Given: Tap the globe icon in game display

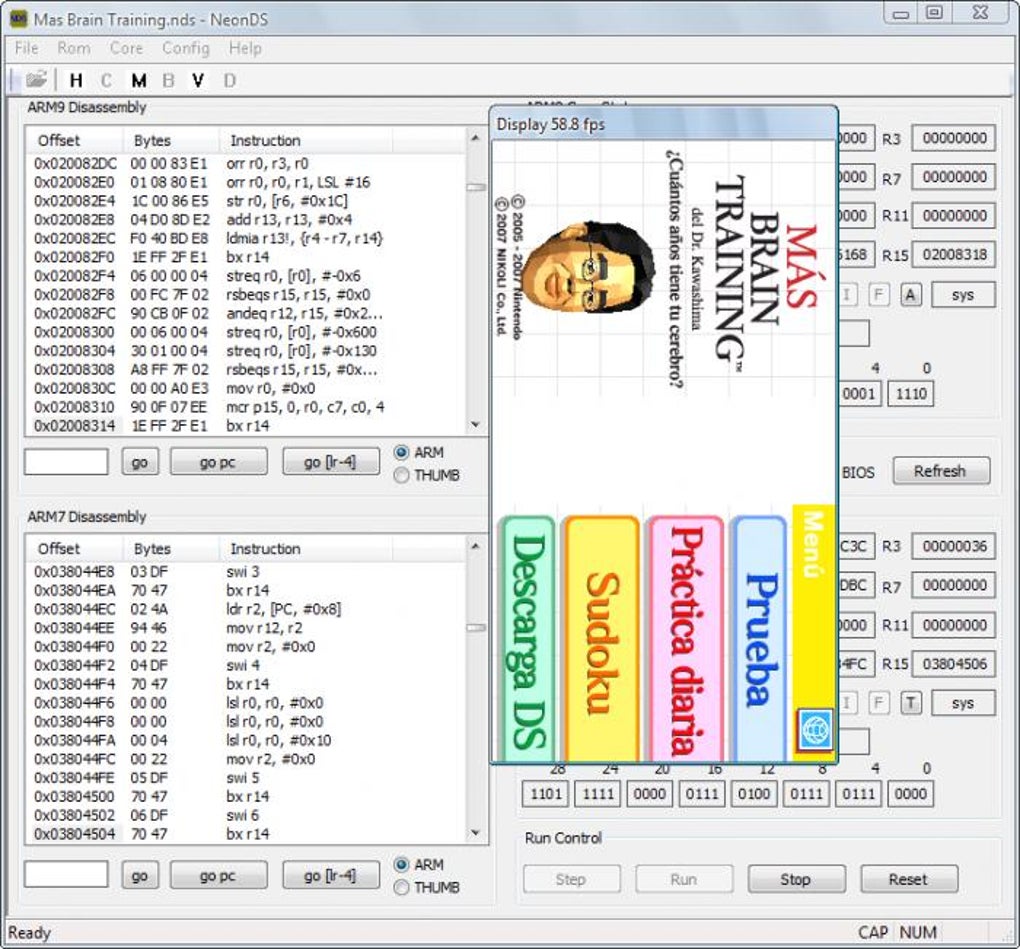Looking at the screenshot, I should [x=814, y=728].
